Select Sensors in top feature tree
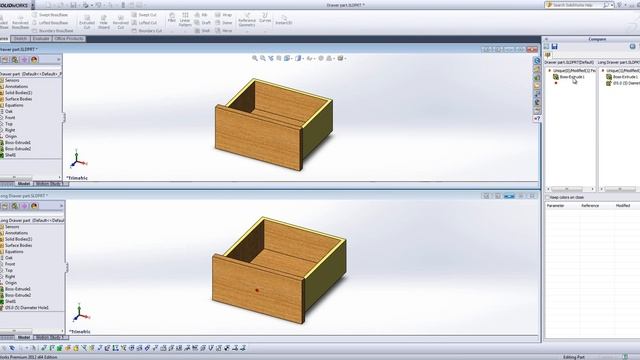Viewport: 640px width, 360px height. (12, 80)
